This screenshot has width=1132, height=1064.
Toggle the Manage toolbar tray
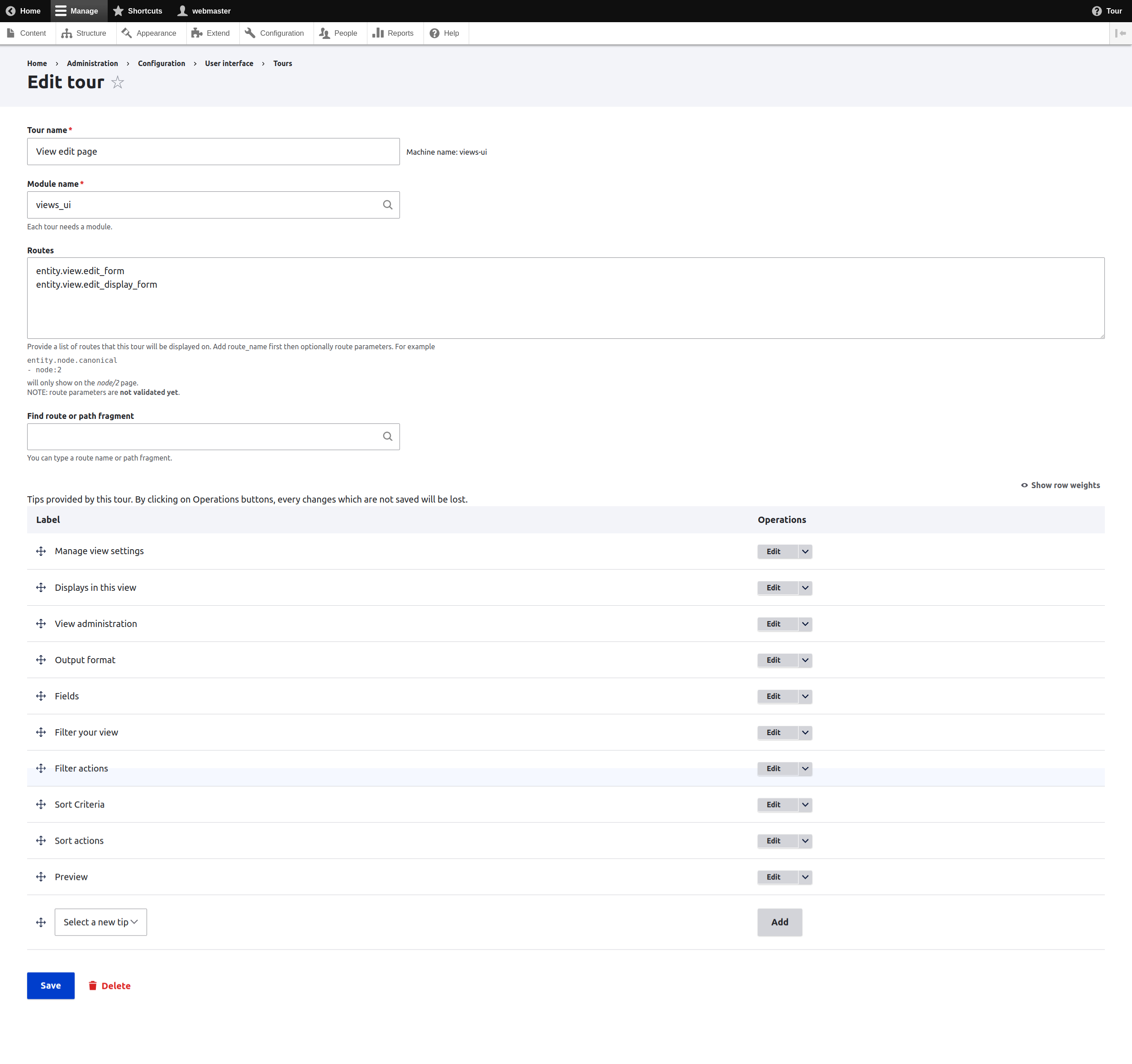(77, 11)
